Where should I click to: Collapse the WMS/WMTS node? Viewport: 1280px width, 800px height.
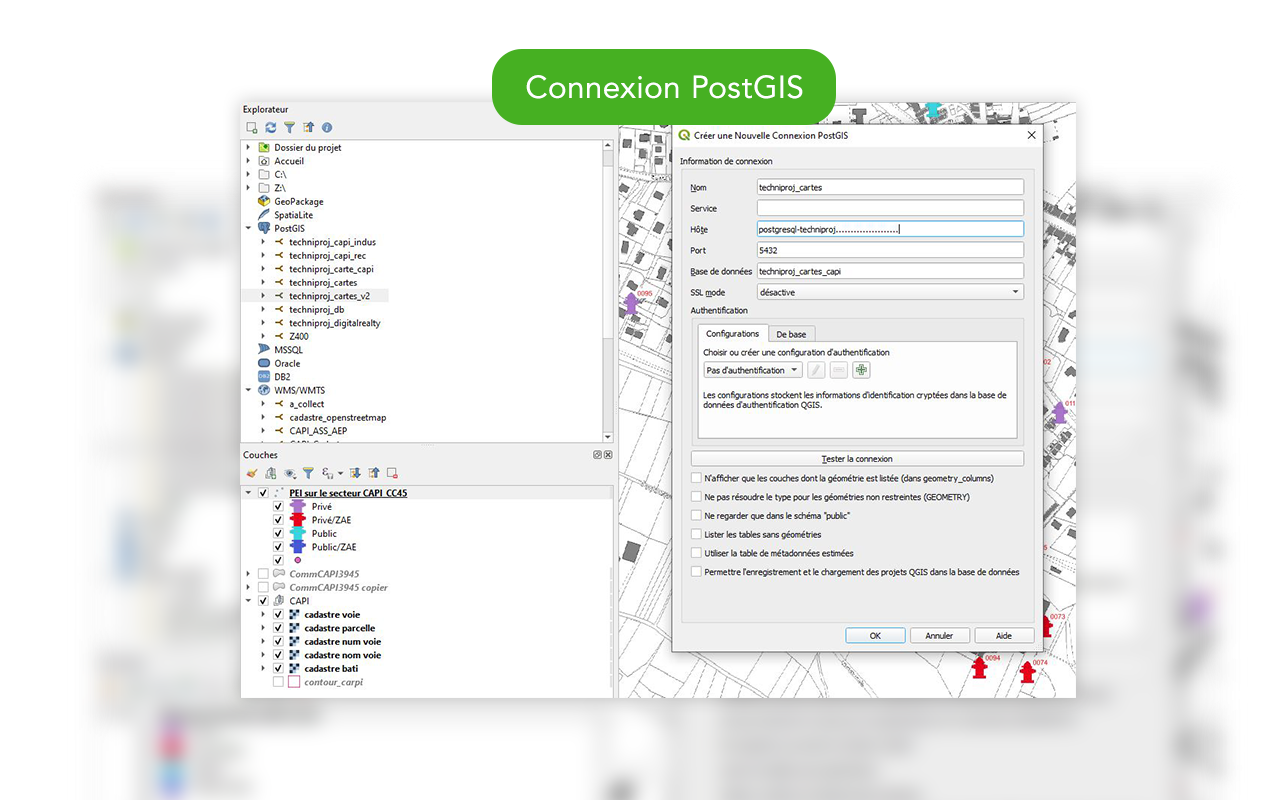(249, 390)
